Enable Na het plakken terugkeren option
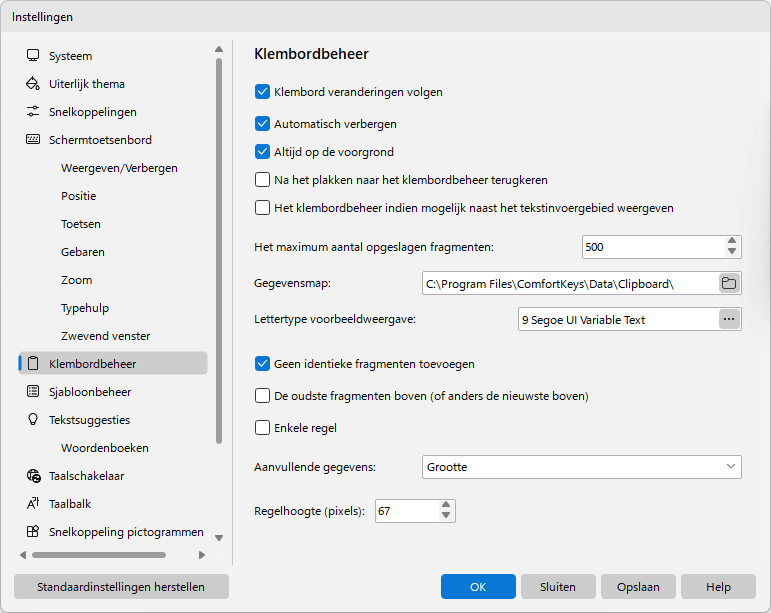 click(x=262, y=180)
